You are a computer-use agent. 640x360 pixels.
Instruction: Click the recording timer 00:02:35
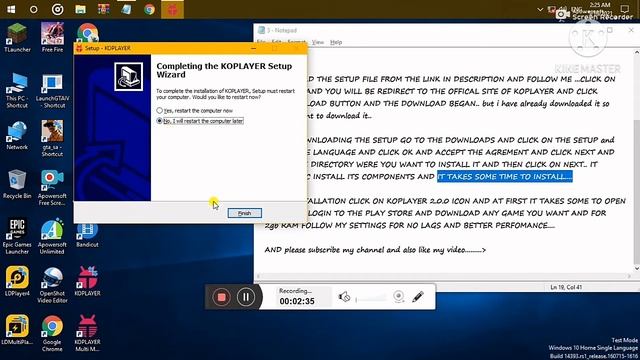[x=297, y=301]
